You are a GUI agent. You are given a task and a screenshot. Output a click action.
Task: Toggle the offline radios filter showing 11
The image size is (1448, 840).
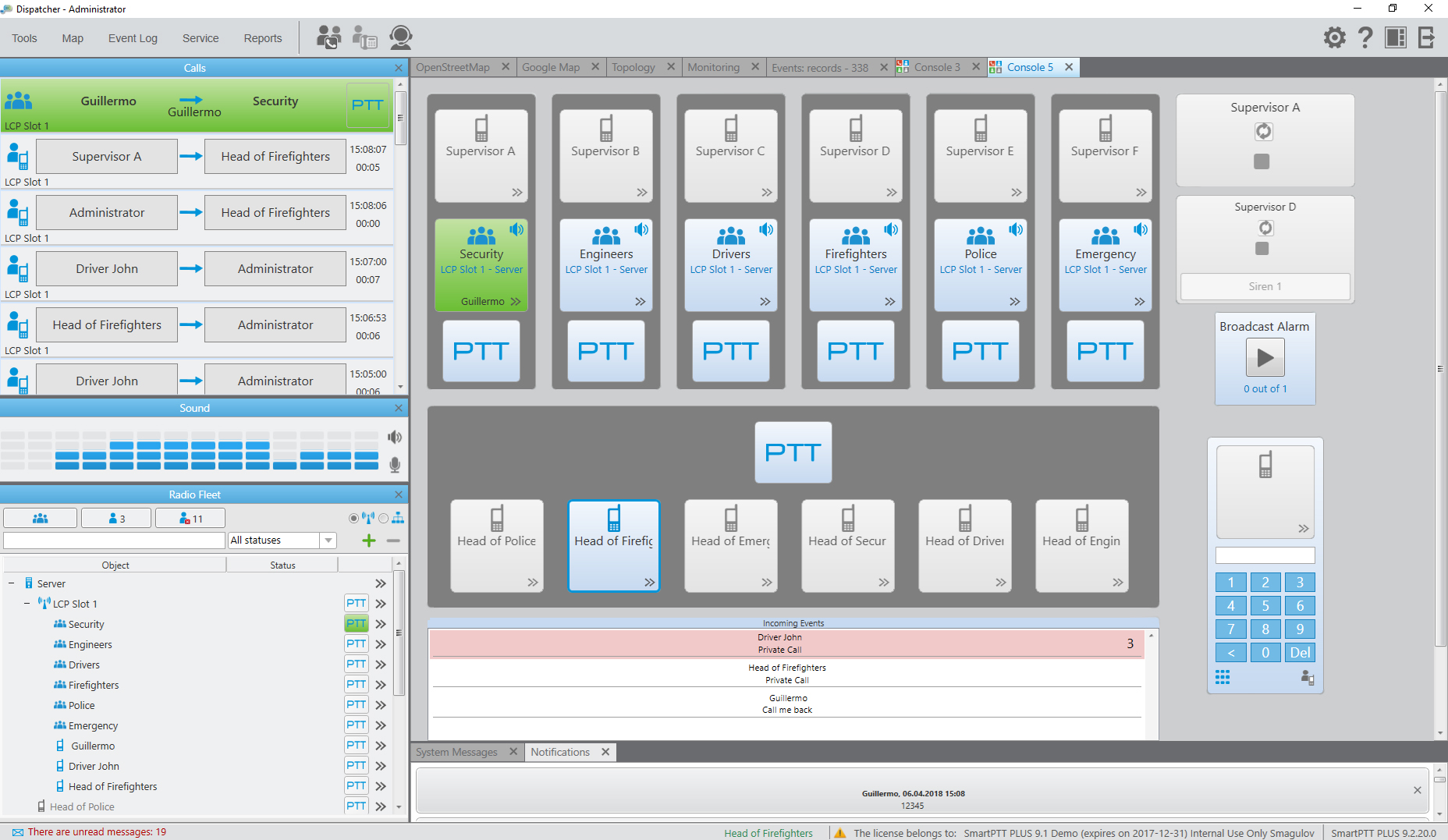(x=190, y=517)
